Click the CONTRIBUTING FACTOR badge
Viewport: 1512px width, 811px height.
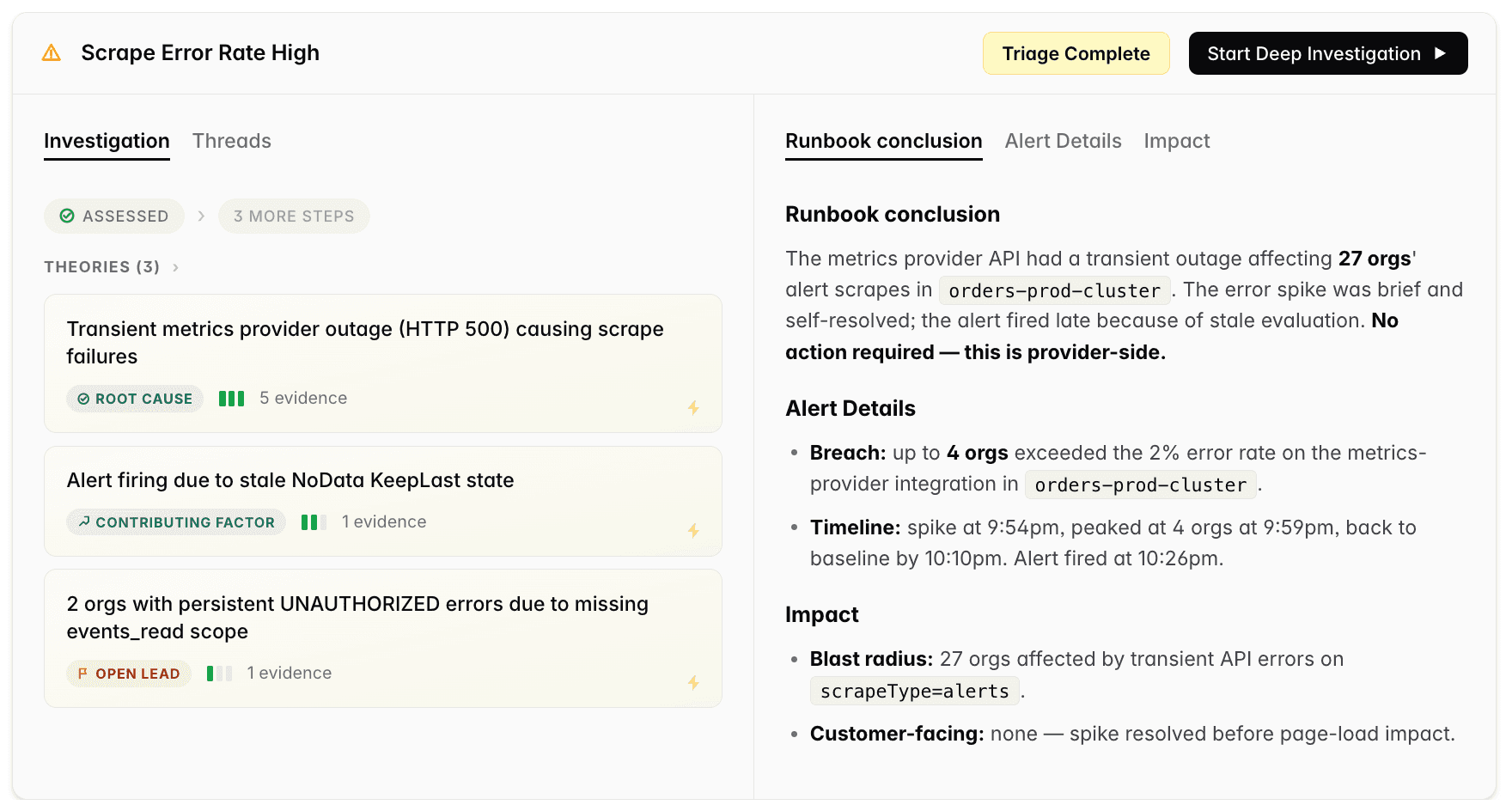point(176,521)
